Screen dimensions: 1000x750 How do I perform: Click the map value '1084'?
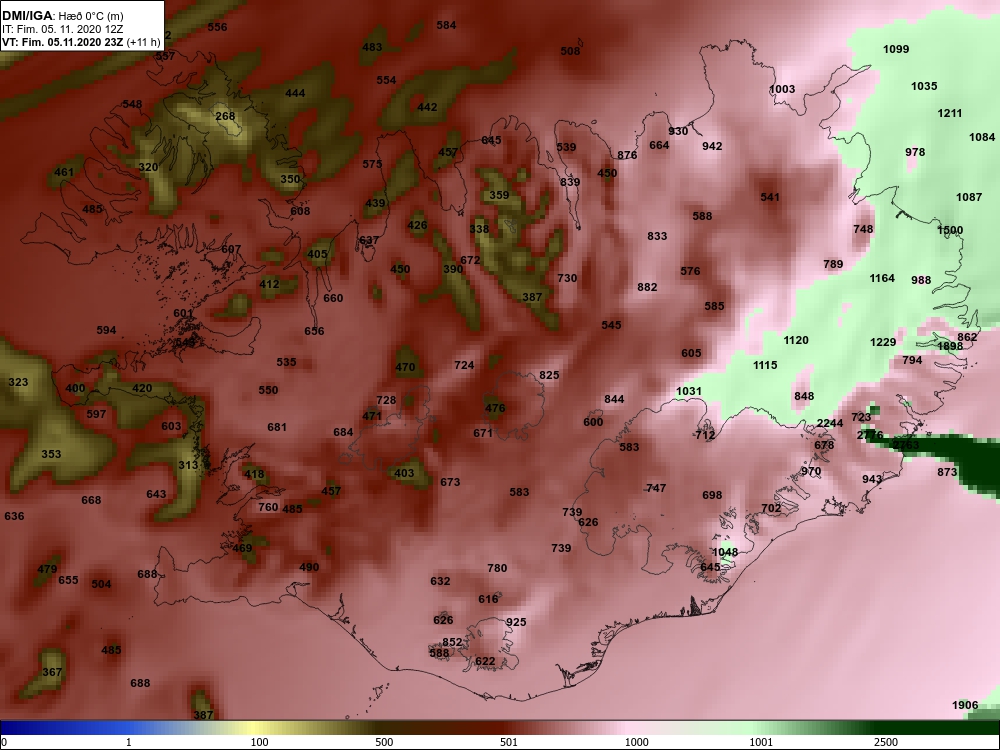(982, 137)
